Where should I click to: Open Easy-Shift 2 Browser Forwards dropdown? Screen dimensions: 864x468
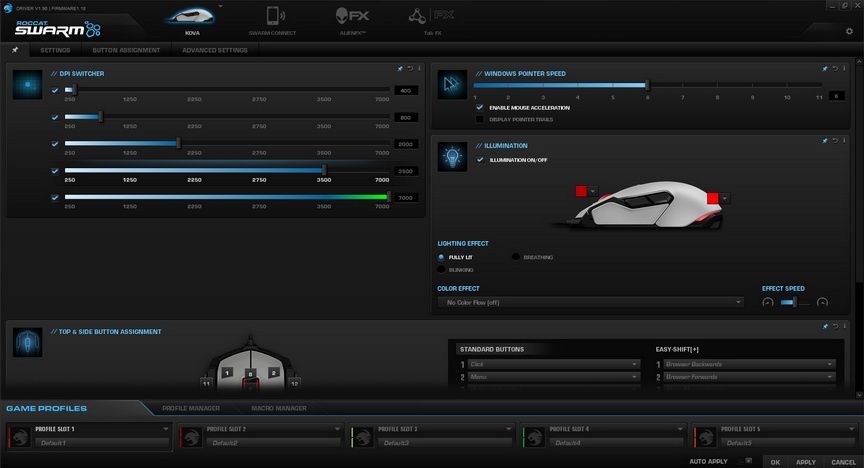tap(749, 377)
